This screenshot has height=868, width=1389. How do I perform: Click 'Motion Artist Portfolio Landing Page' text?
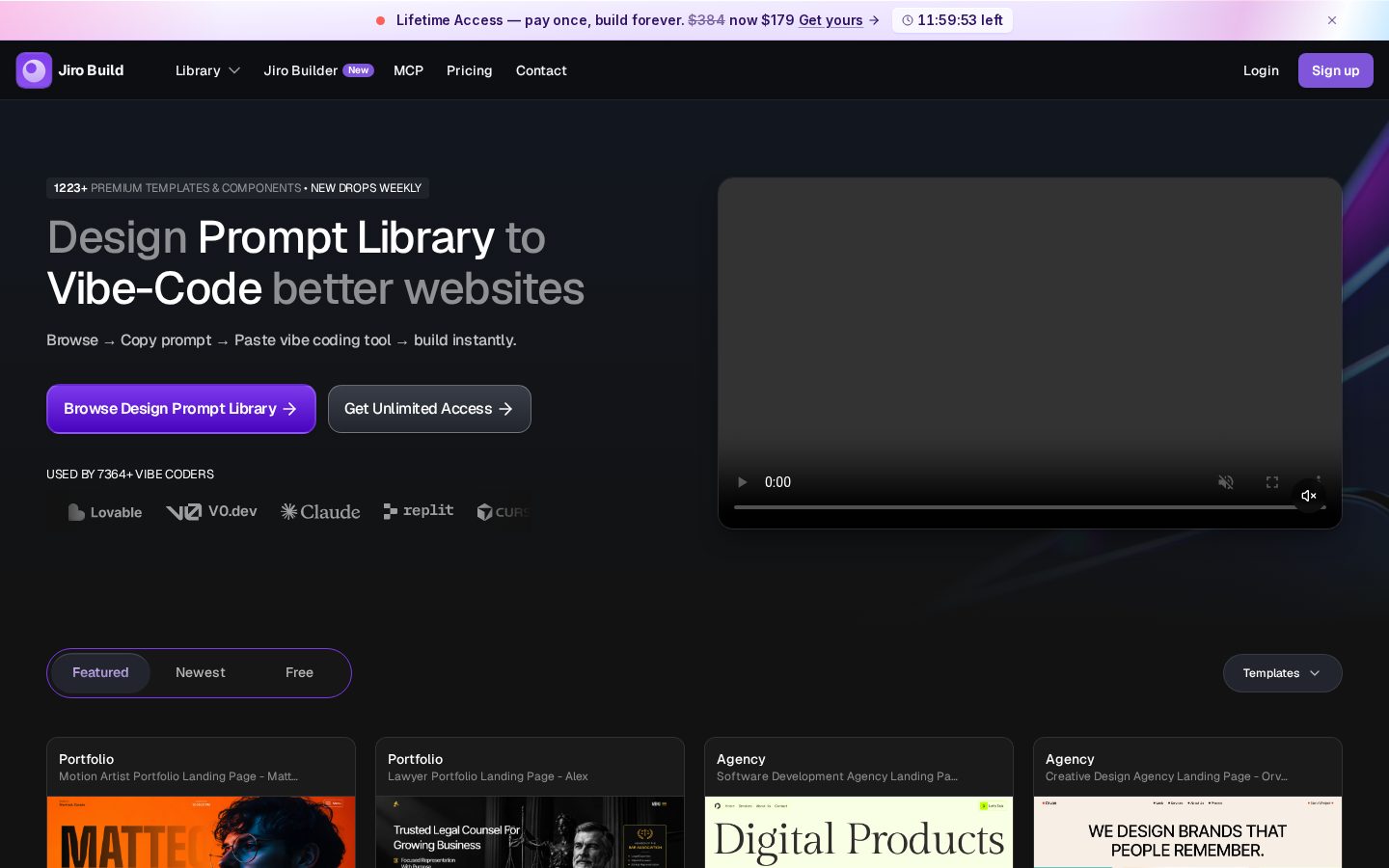point(178,776)
